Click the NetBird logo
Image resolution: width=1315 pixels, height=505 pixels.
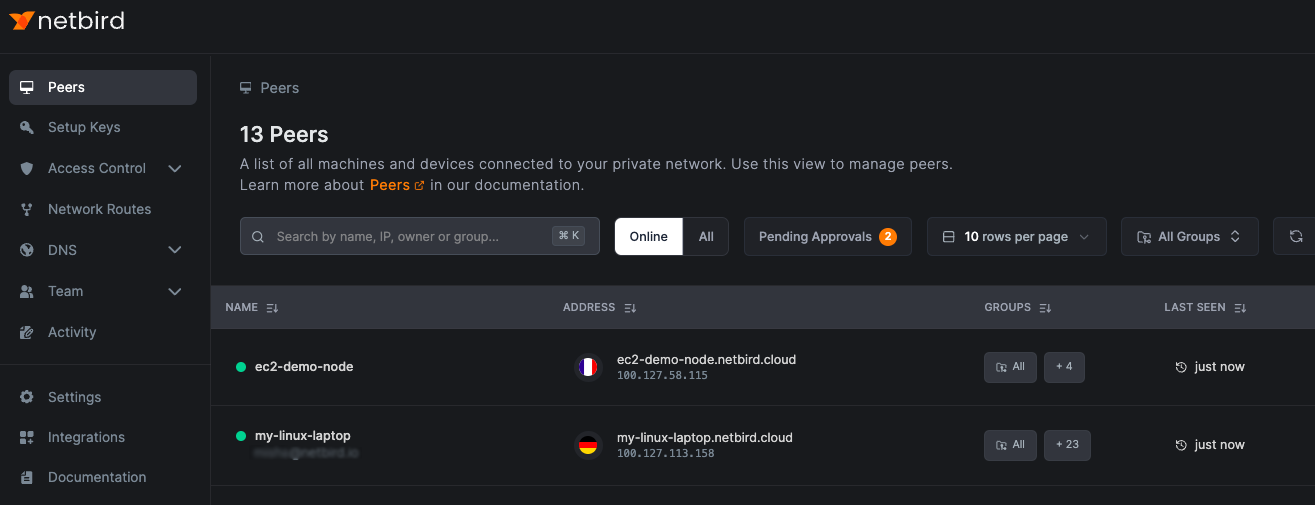pos(67,21)
